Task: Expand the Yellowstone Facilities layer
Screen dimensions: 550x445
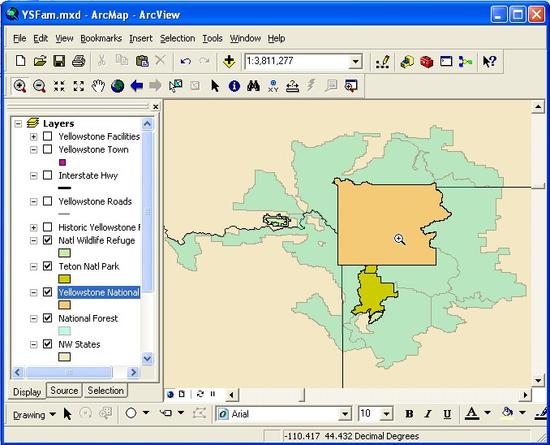Action: [x=33, y=136]
